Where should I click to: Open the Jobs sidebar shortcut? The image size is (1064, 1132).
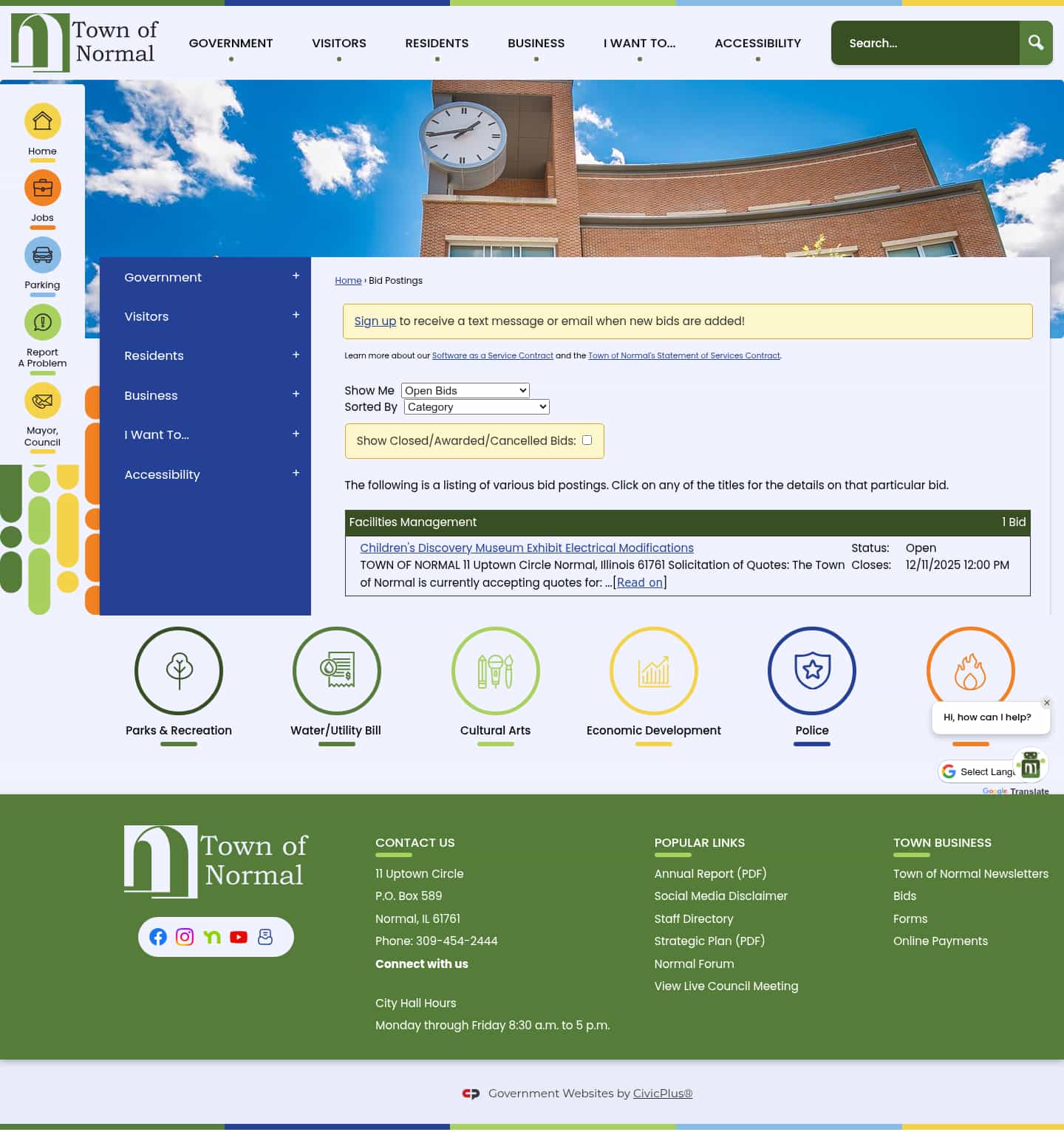[42, 188]
